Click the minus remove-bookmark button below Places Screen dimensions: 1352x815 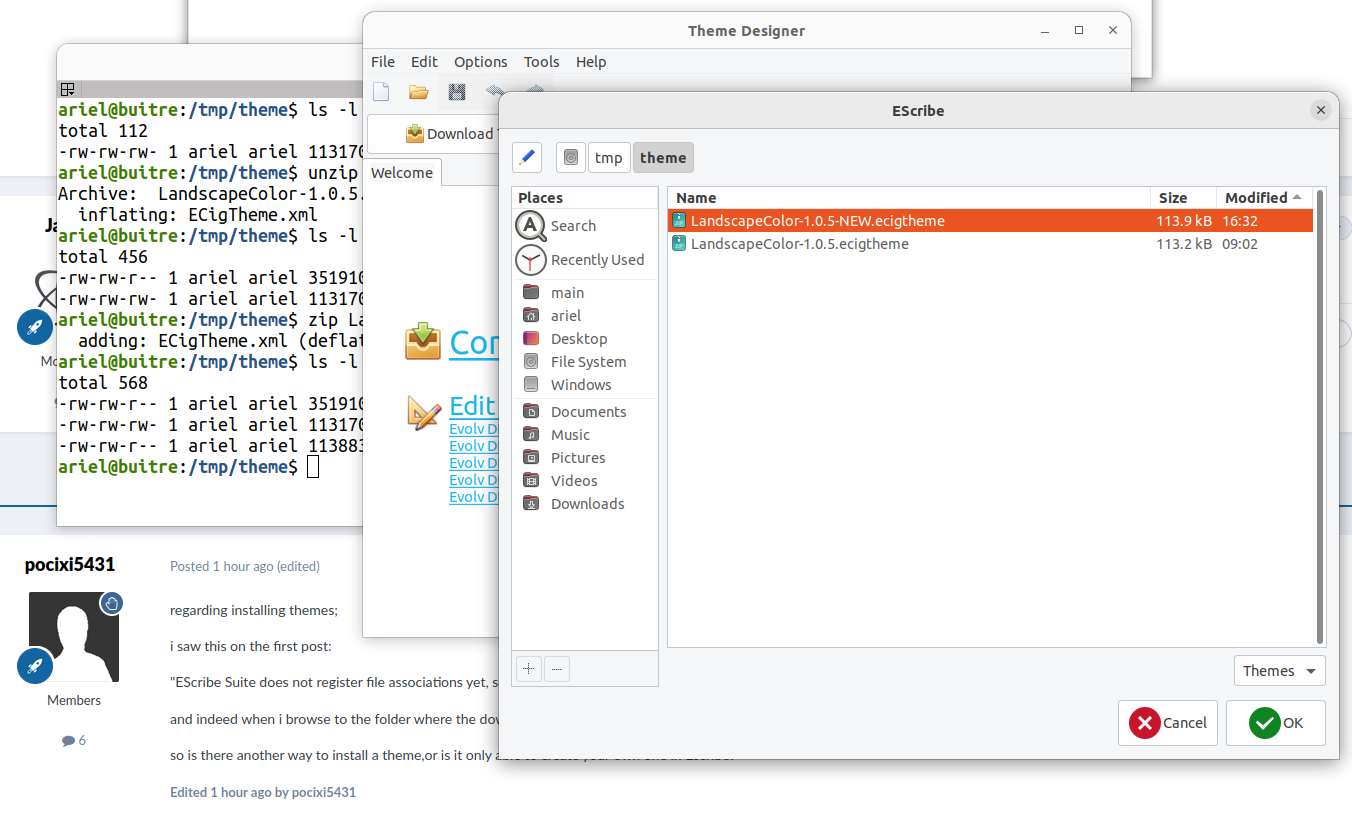(557, 669)
